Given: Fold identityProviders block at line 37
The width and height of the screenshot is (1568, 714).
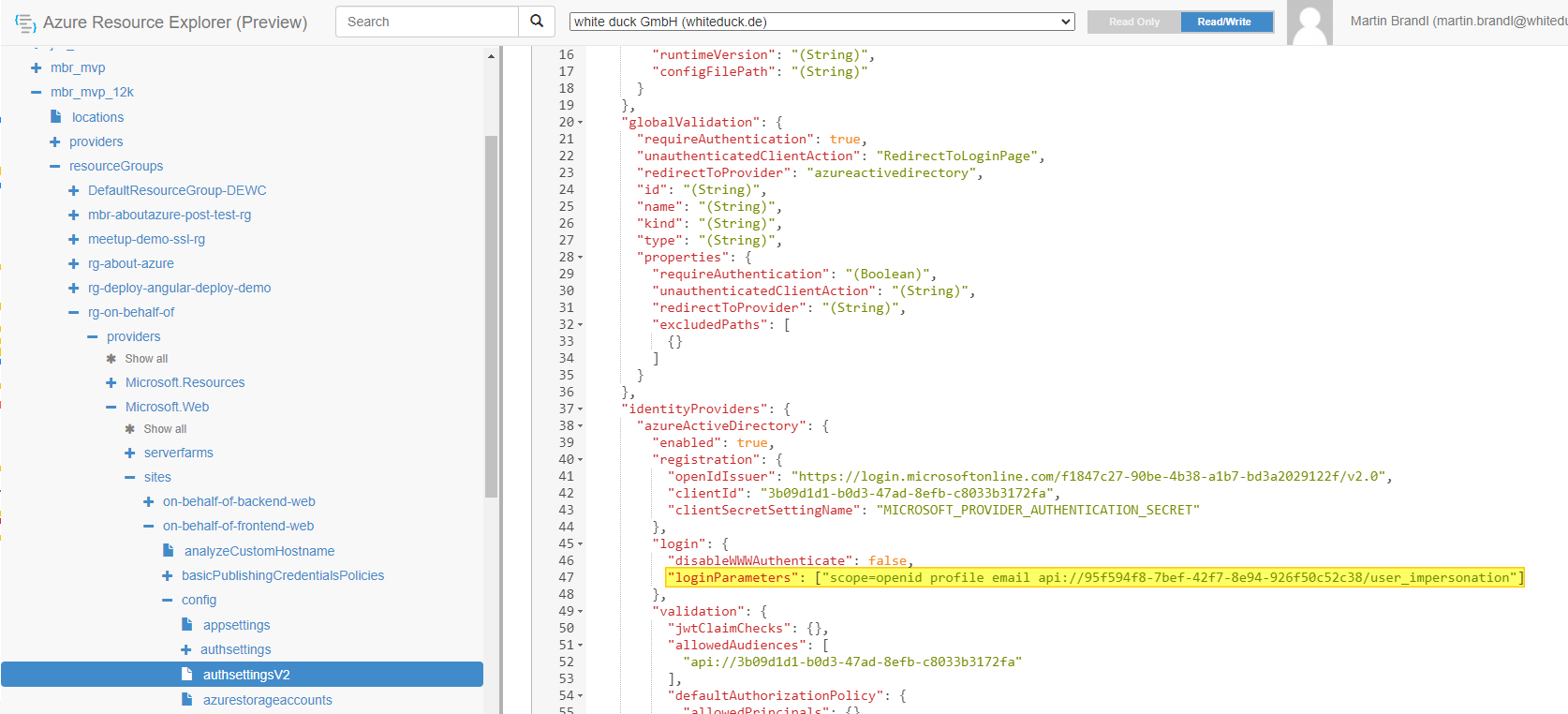Looking at the screenshot, I should tap(581, 409).
